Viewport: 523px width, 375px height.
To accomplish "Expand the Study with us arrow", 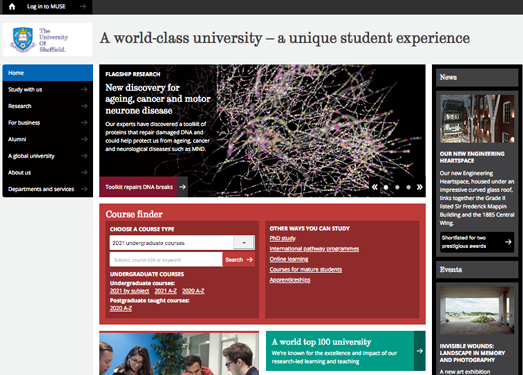I will (84, 89).
